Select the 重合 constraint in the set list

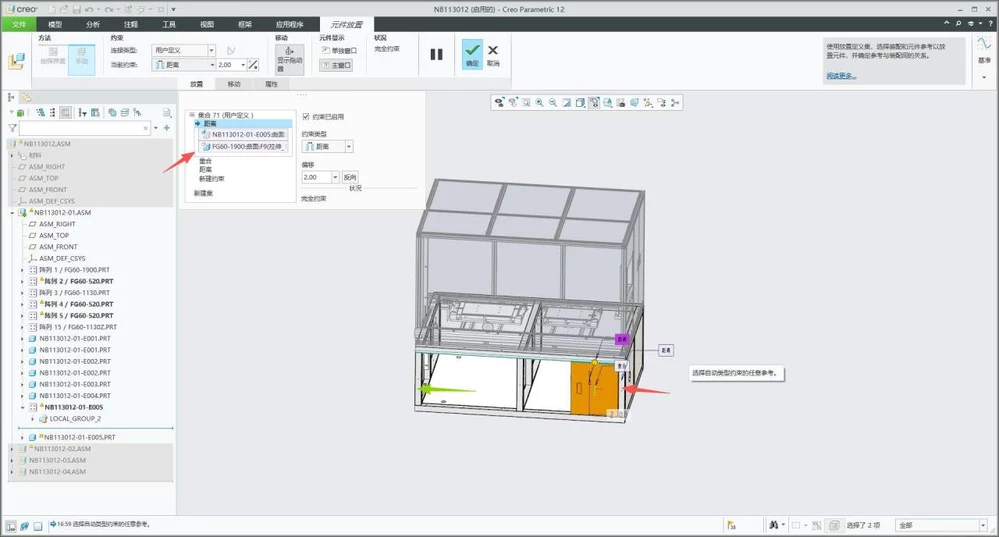[205, 161]
